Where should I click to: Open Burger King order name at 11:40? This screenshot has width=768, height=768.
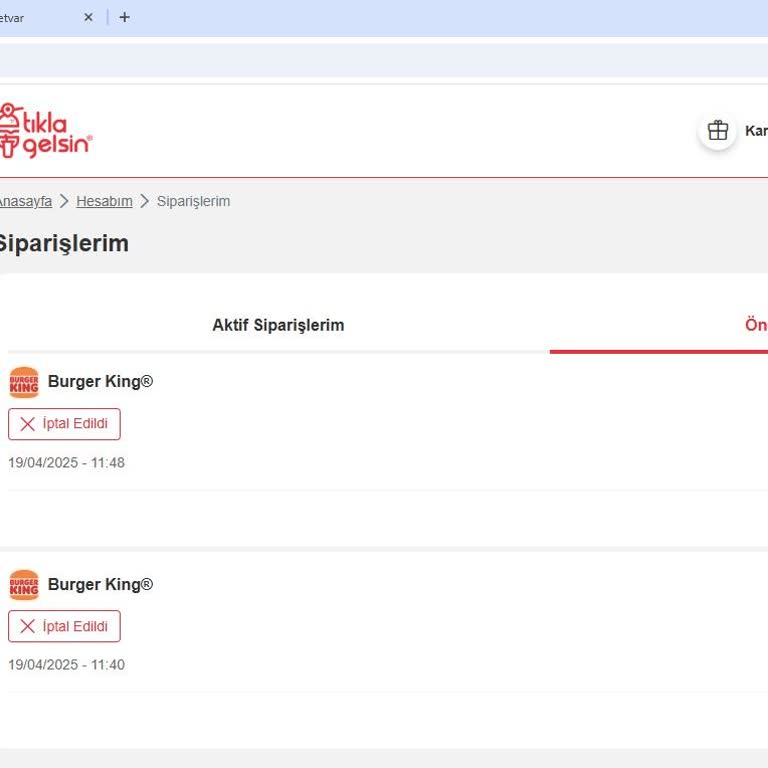pos(100,584)
